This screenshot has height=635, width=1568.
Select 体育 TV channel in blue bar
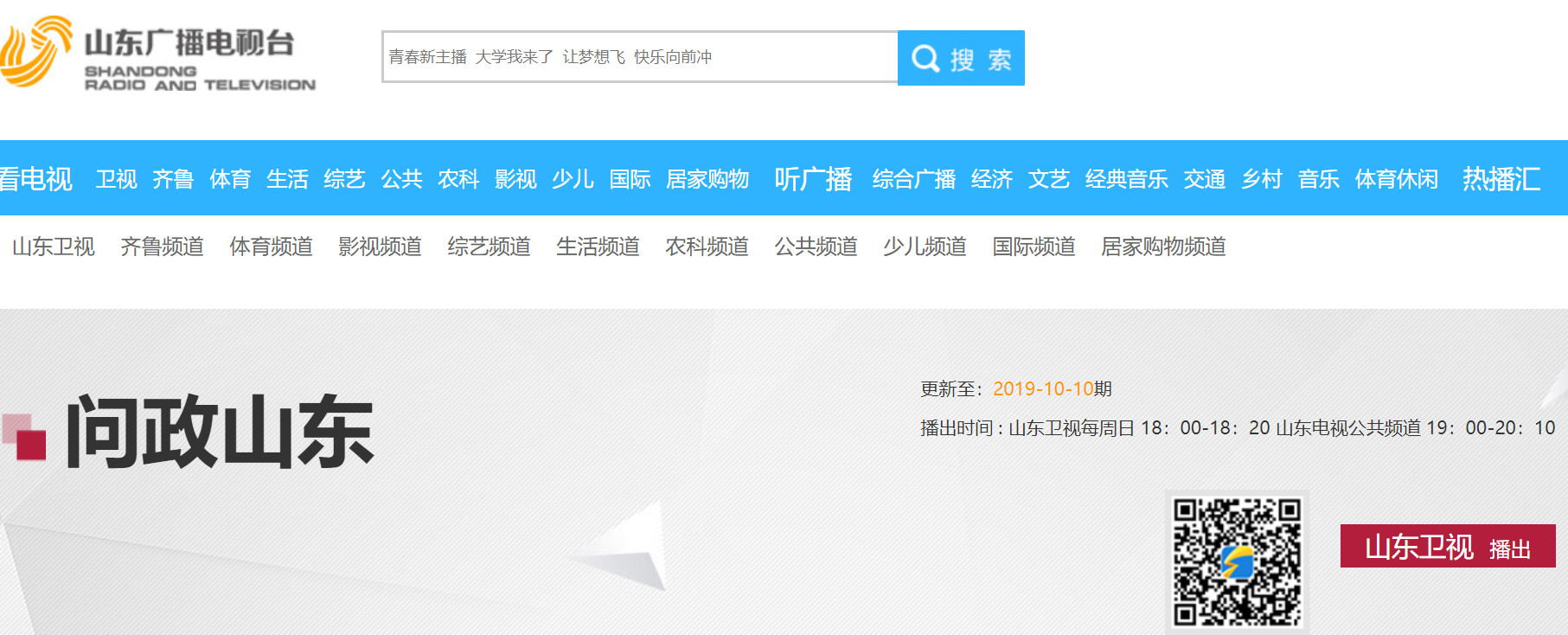[230, 179]
